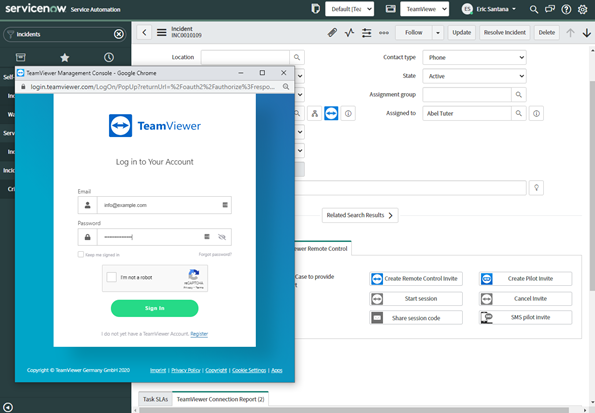595x413 pixels.
Task: Click the popup address bar URL
Action: pyautogui.click(x=153, y=87)
